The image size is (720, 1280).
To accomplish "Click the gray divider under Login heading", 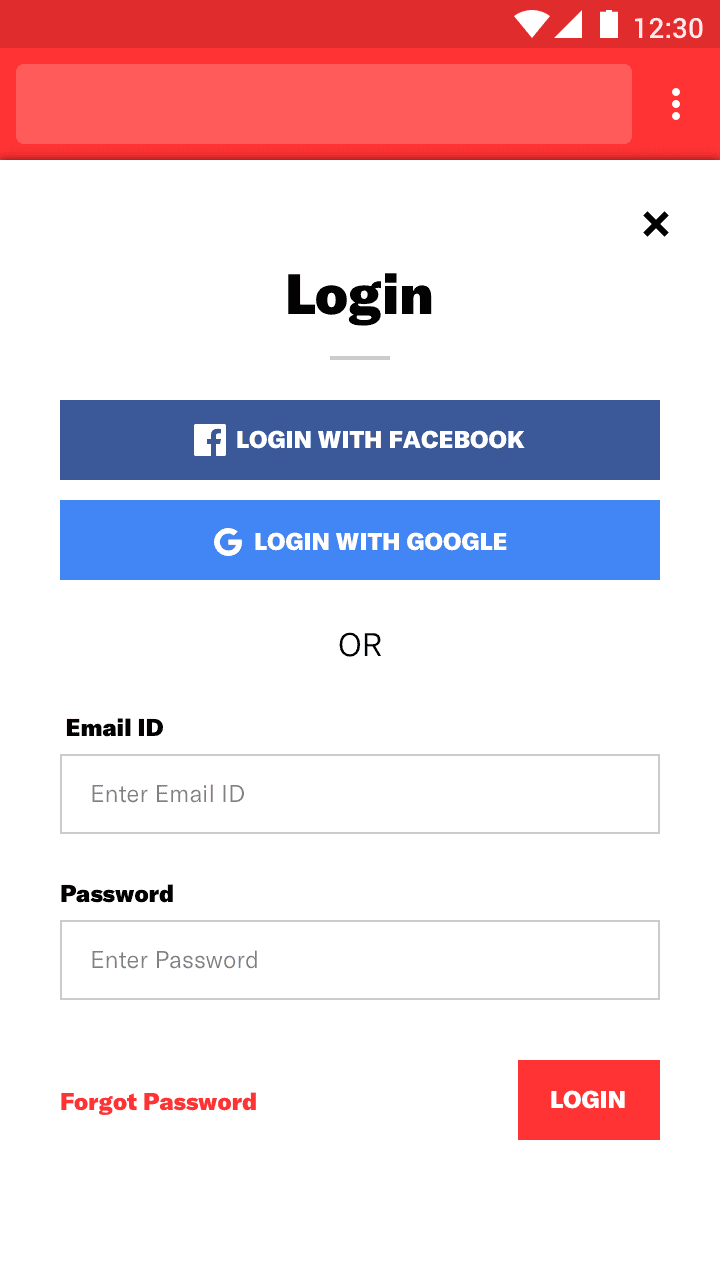I will (x=360, y=357).
